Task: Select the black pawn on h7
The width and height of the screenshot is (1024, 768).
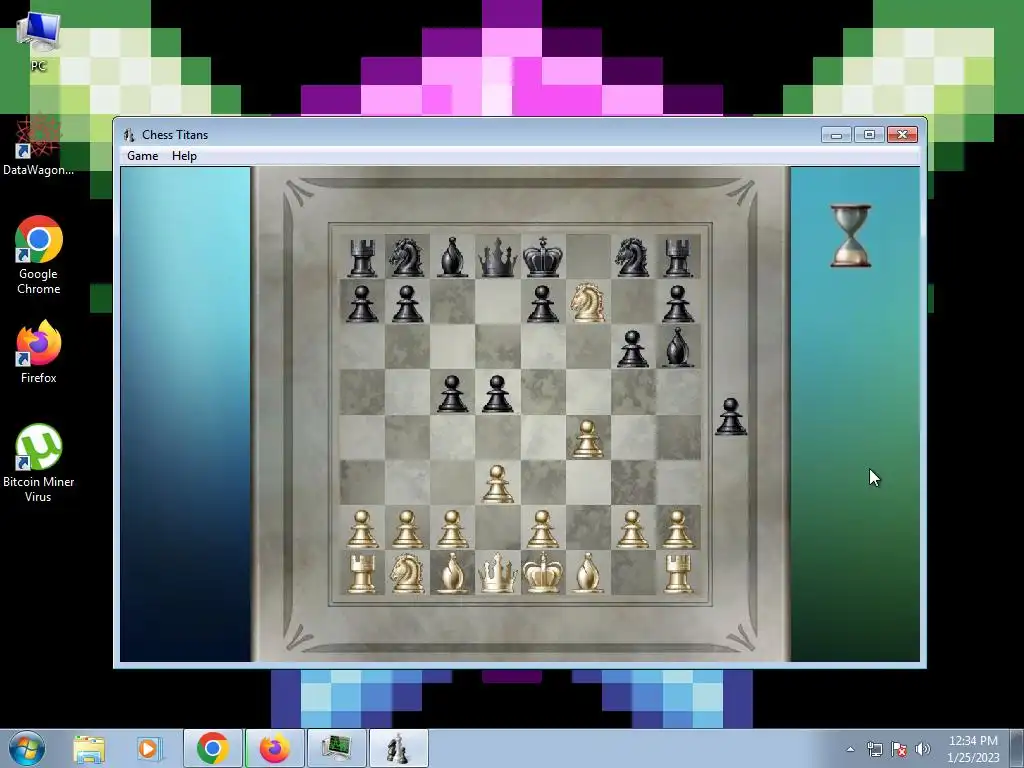Action: click(678, 304)
